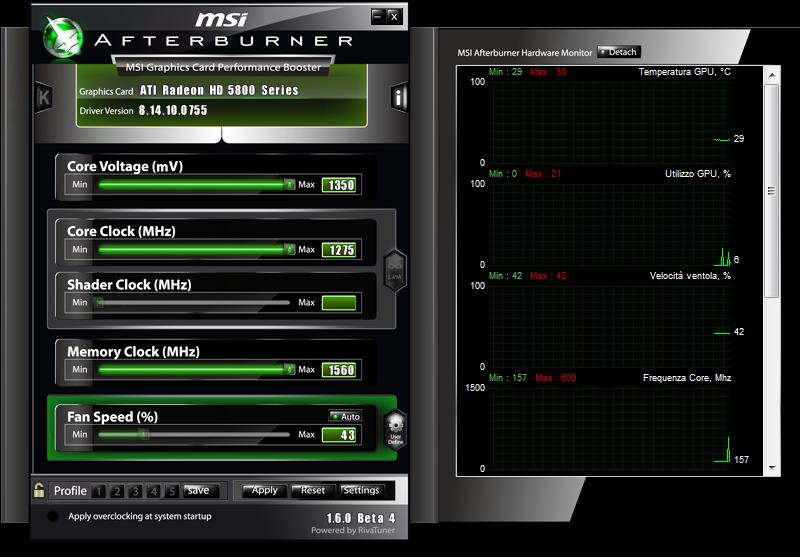The image size is (800, 557).
Task: Click the Core Voltage value field 1350
Action: point(339,185)
